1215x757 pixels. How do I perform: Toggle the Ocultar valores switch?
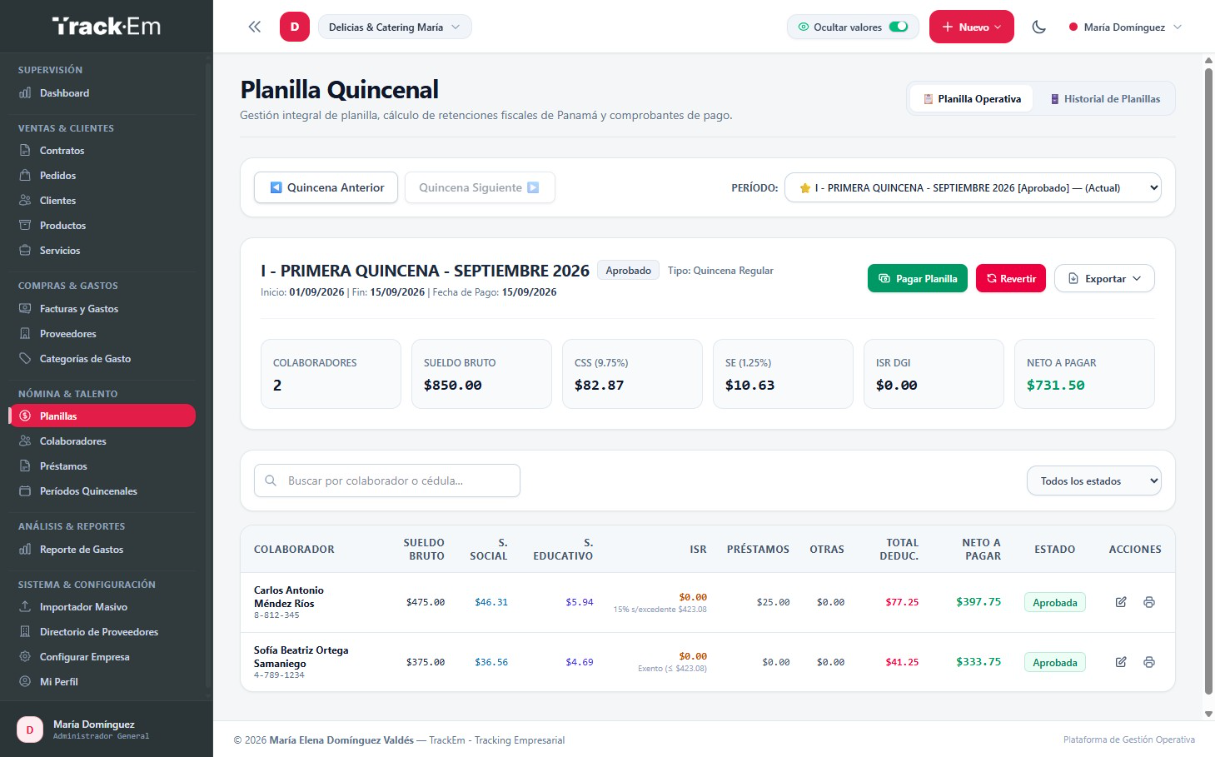(898, 27)
